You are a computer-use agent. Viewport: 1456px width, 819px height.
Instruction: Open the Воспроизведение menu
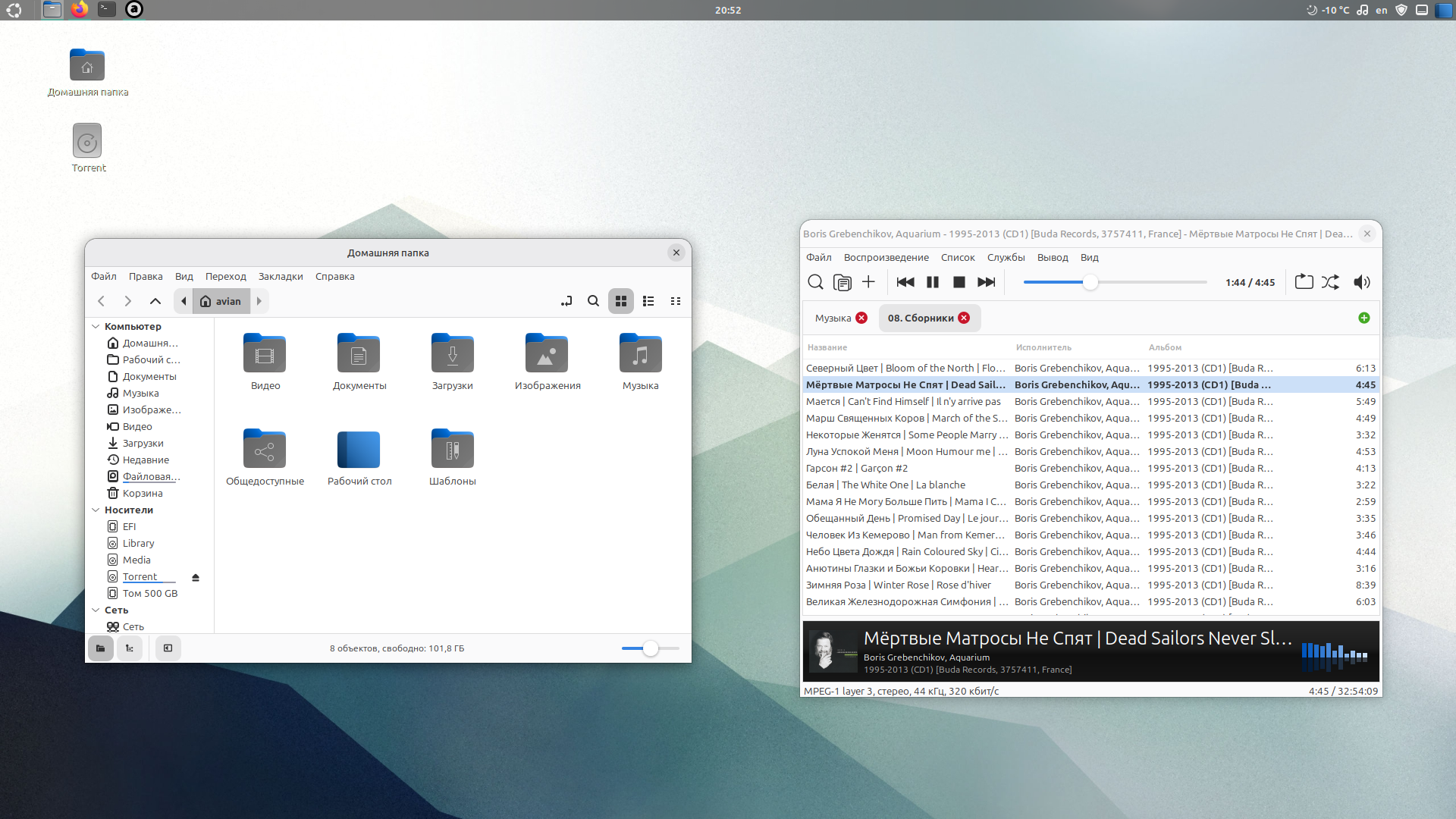(x=886, y=258)
